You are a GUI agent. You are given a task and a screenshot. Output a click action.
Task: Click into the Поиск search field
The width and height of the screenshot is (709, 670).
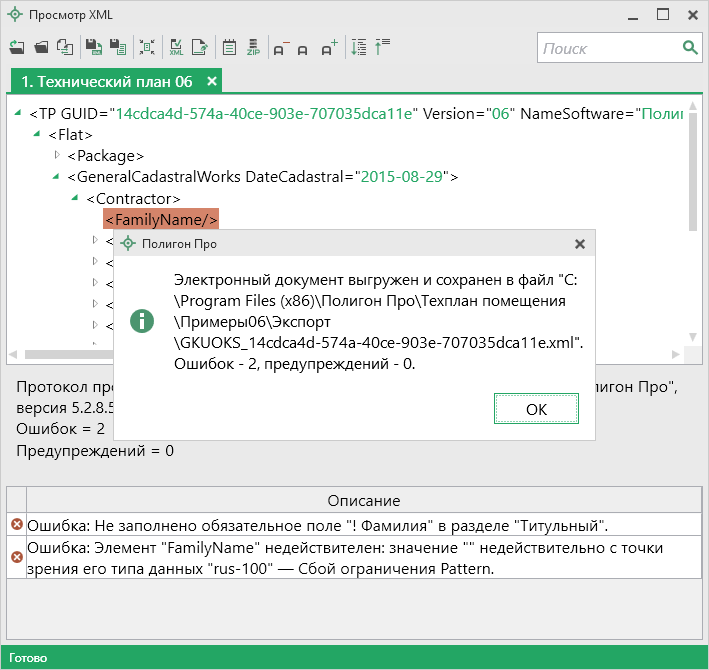click(x=608, y=48)
